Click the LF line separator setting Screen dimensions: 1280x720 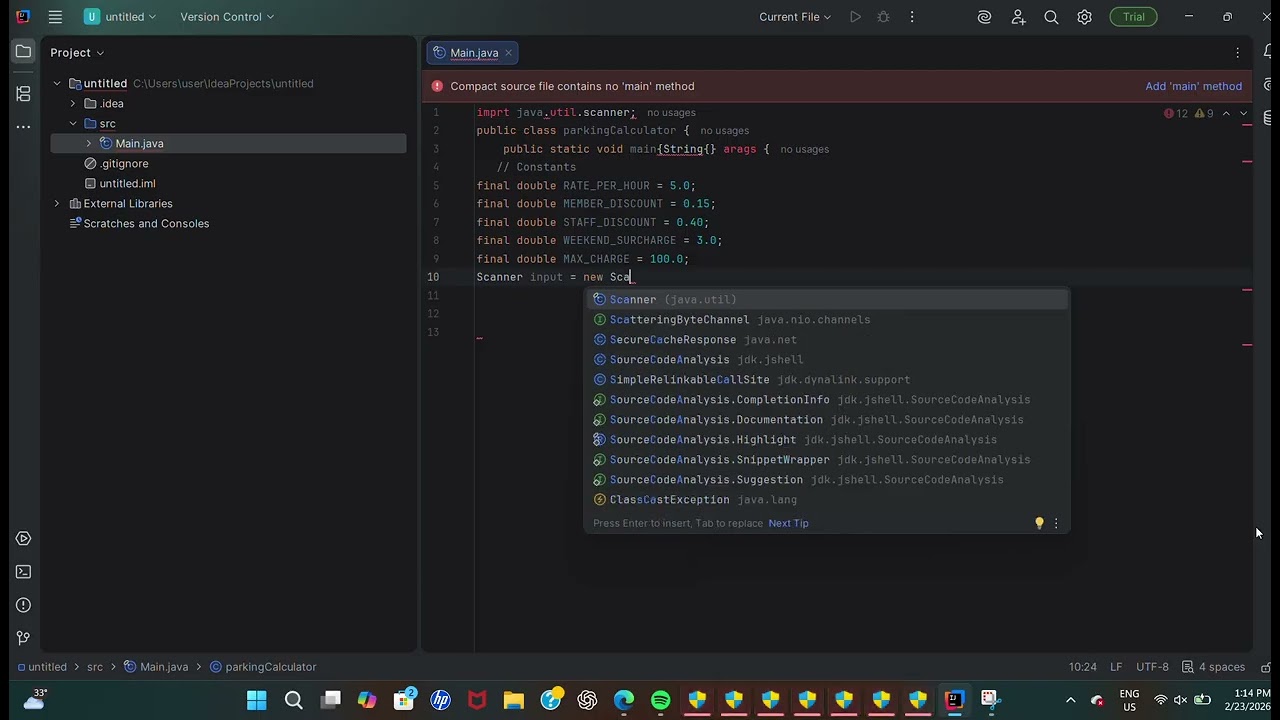click(x=1116, y=667)
